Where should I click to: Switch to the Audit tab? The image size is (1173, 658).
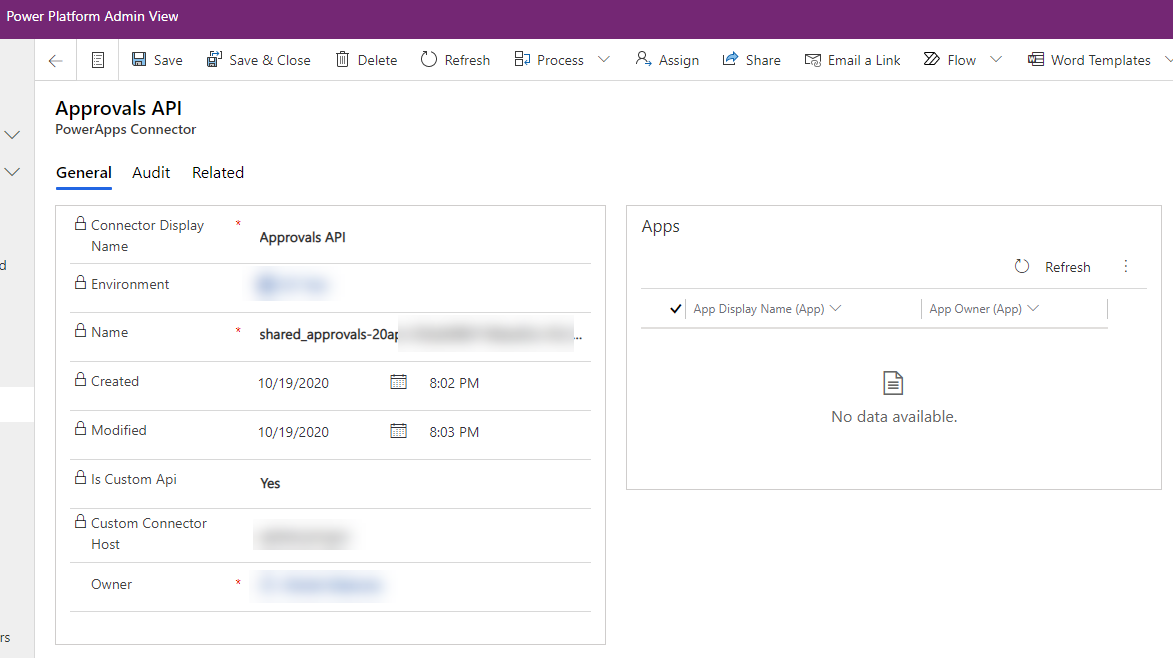pos(151,172)
